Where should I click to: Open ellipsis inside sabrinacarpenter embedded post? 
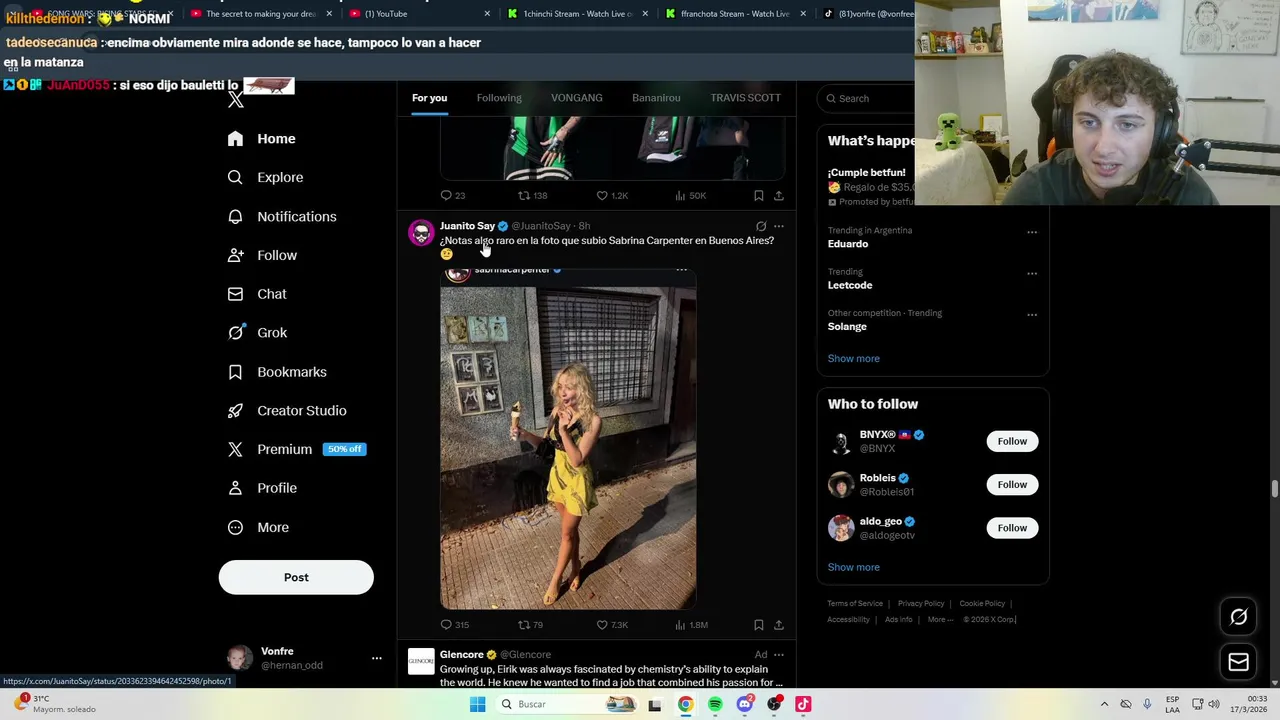(x=681, y=270)
